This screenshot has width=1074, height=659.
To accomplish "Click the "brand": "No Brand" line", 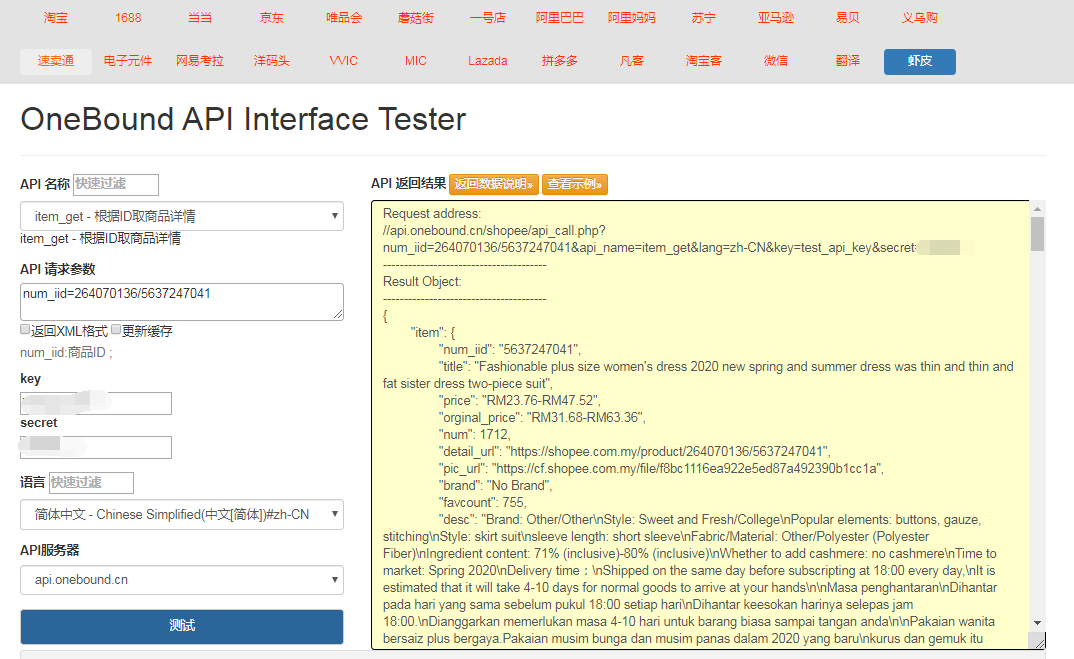I will click(x=495, y=486).
